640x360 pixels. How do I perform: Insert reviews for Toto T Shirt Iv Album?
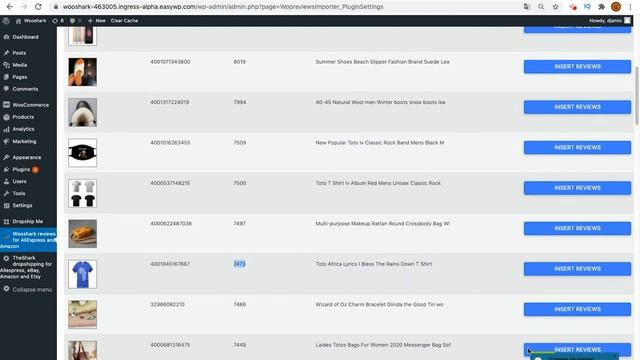577,188
